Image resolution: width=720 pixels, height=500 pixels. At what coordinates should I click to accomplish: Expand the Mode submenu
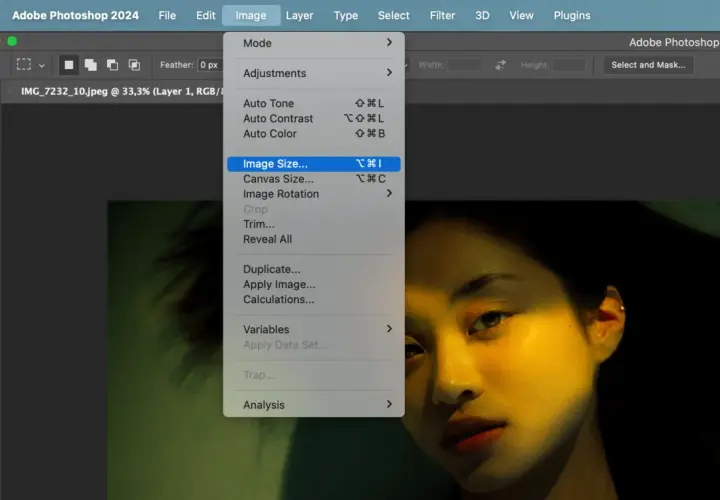click(314, 43)
